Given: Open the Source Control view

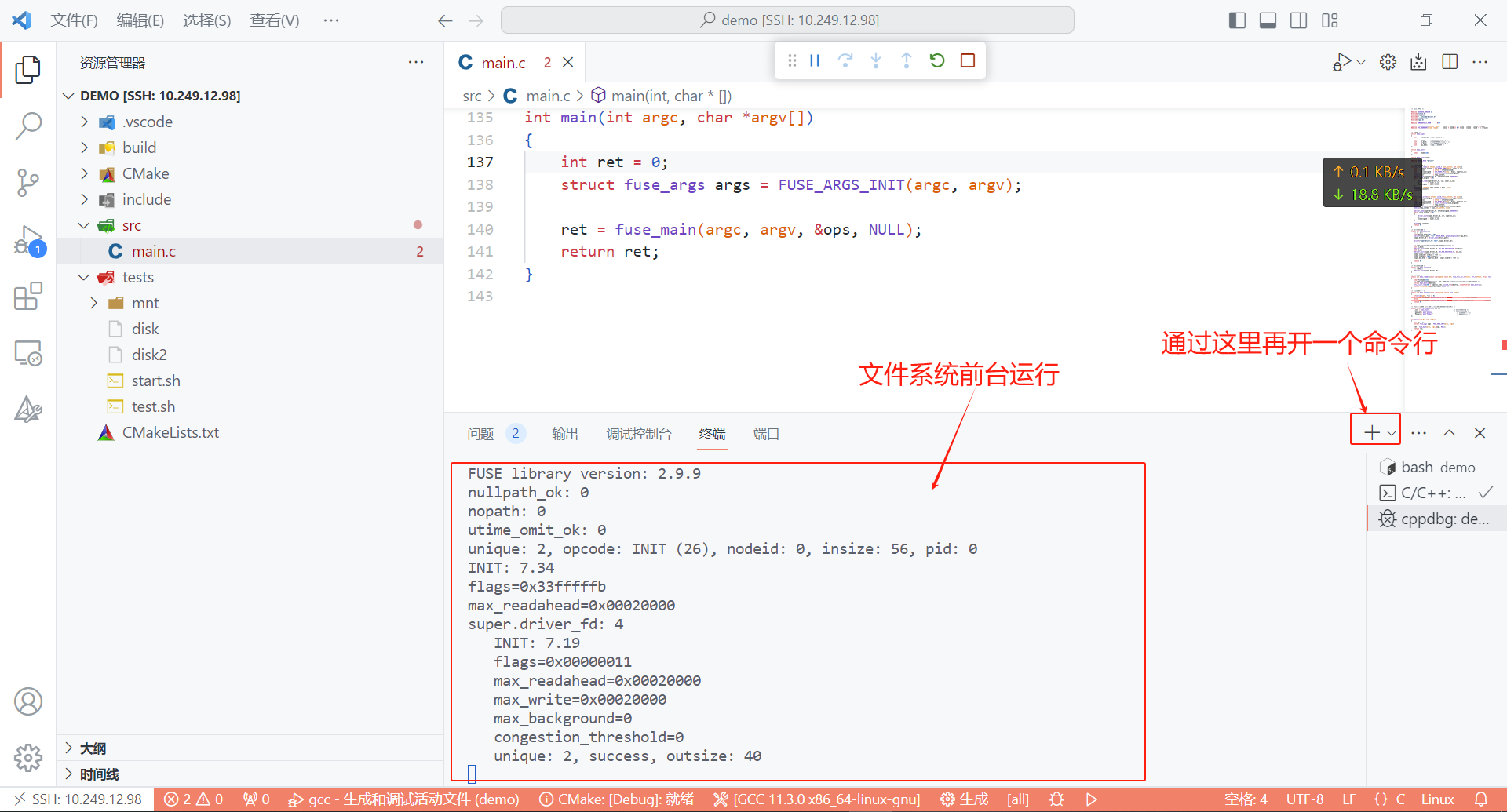Looking at the screenshot, I should pos(28,183).
